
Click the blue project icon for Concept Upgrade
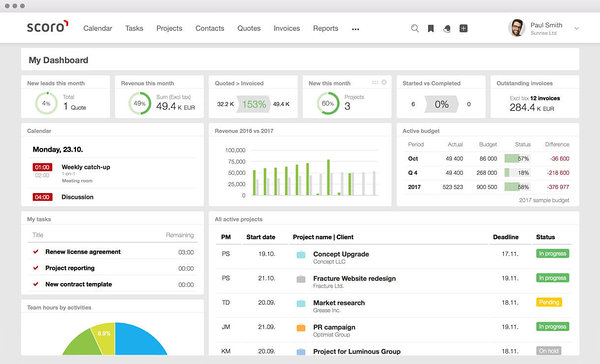pyautogui.click(x=301, y=255)
